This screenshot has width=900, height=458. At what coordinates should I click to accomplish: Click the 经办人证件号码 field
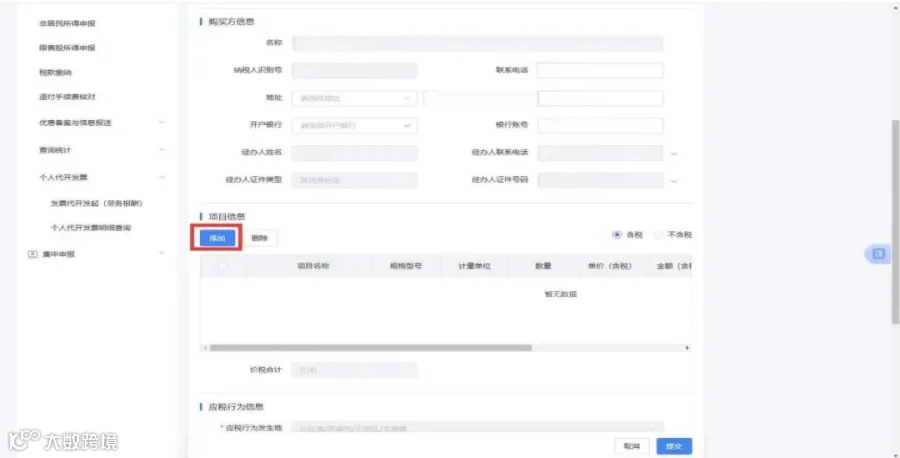[x=600, y=180]
